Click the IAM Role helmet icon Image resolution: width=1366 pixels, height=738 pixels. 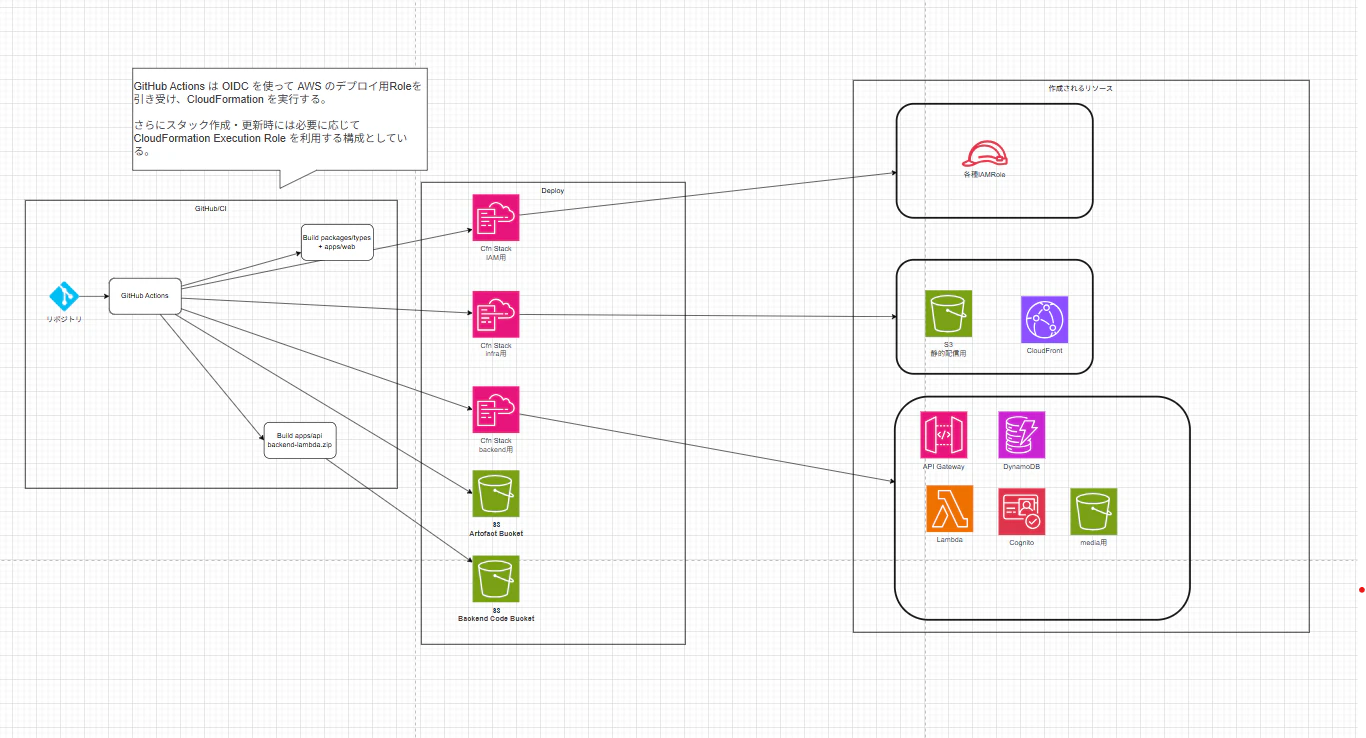pyautogui.click(x=984, y=153)
